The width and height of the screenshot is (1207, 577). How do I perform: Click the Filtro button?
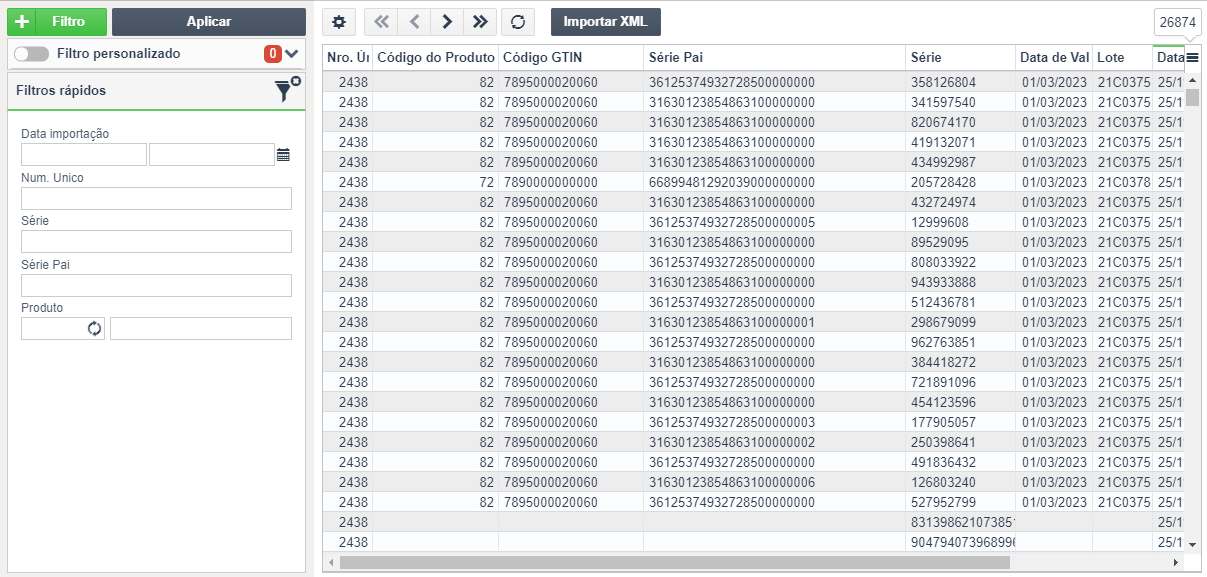(57, 21)
